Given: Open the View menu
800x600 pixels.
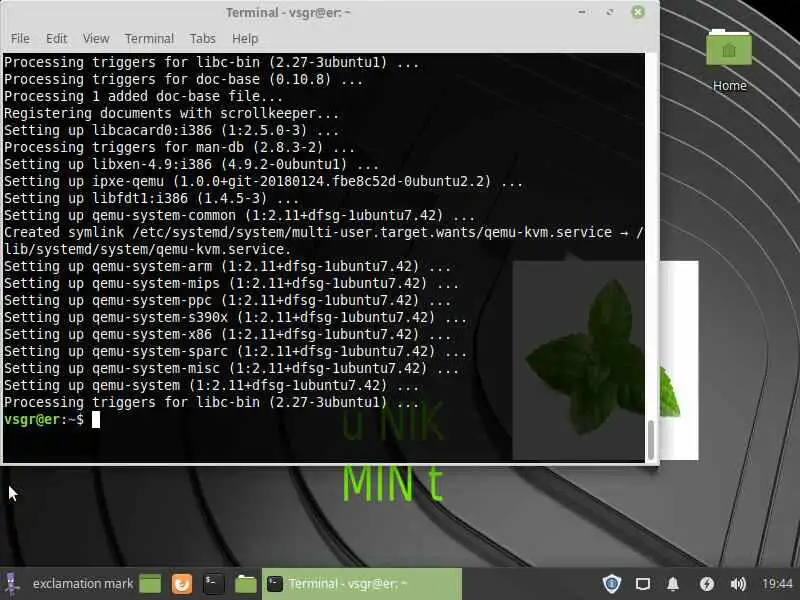Looking at the screenshot, I should point(96,39).
